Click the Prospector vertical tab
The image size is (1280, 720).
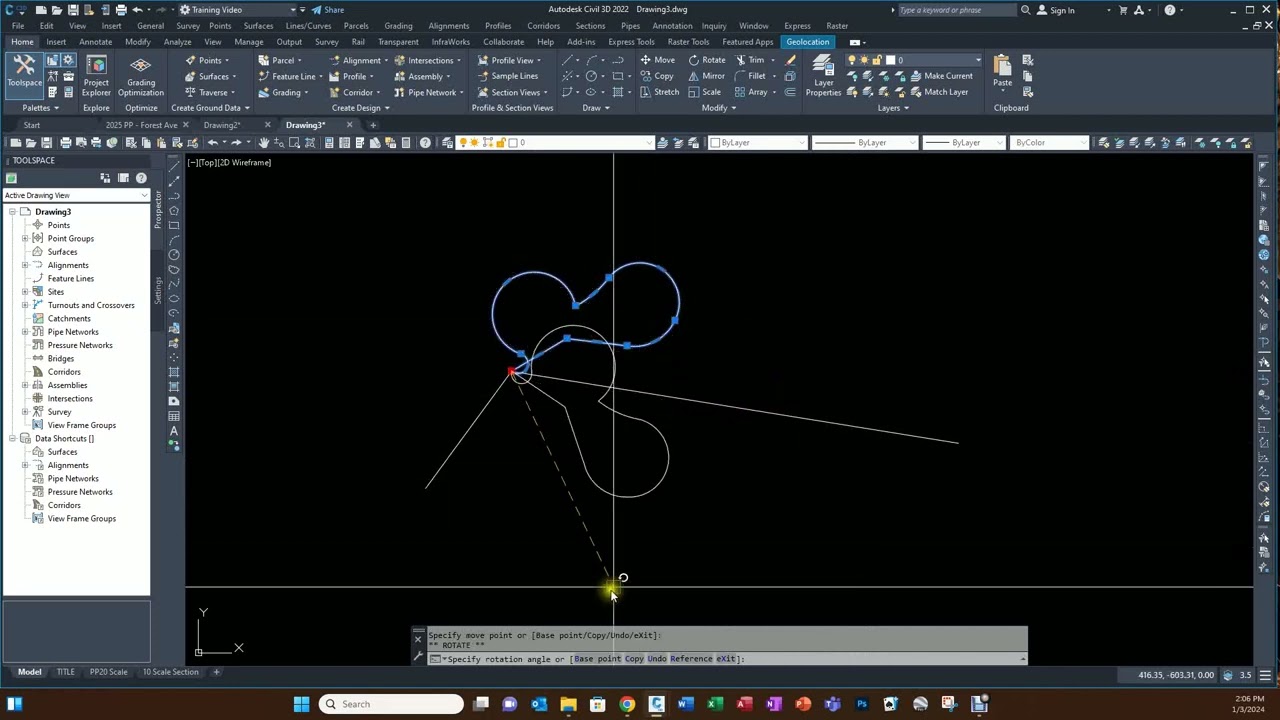point(157,209)
